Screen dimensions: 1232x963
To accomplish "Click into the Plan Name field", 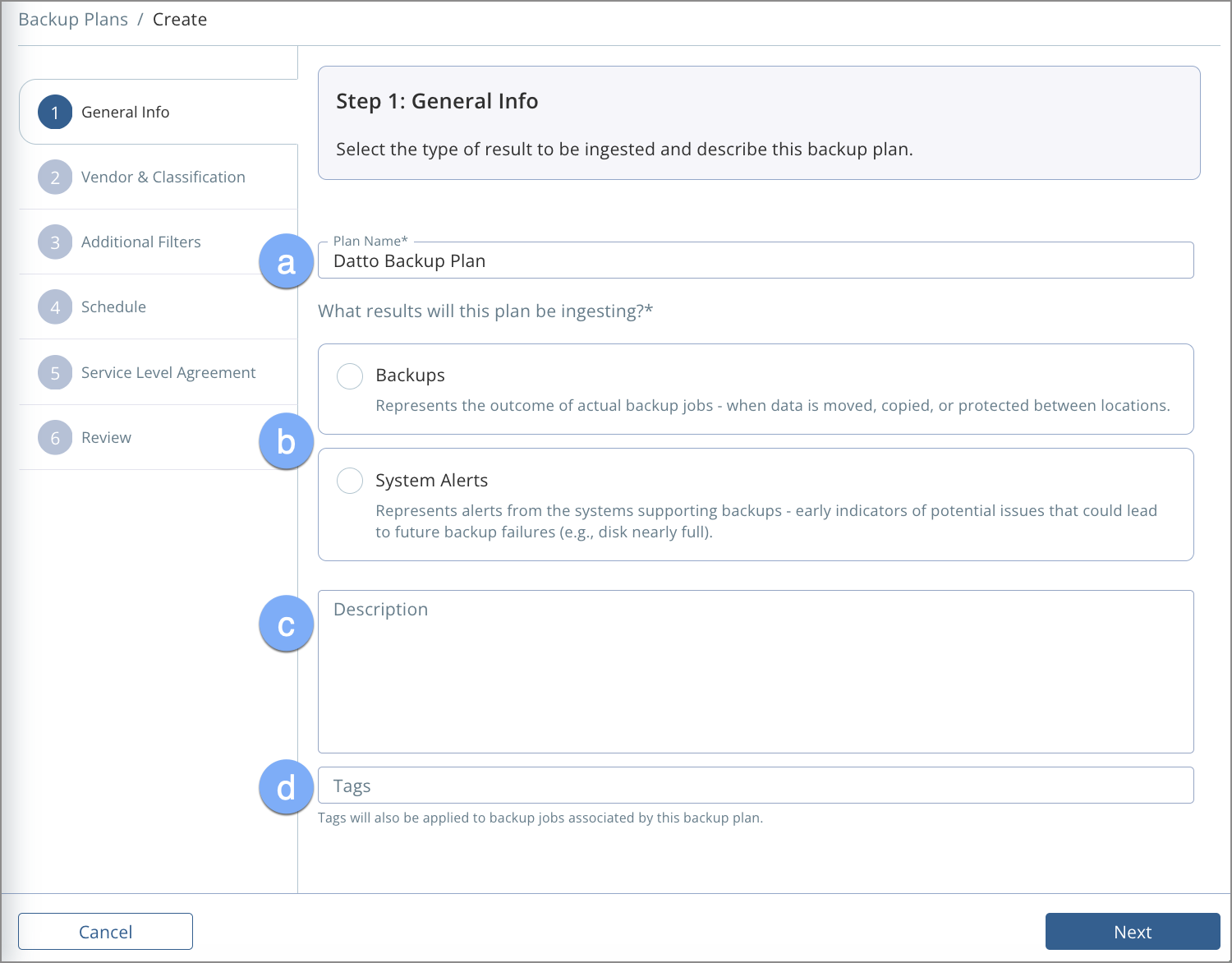I will (x=756, y=261).
